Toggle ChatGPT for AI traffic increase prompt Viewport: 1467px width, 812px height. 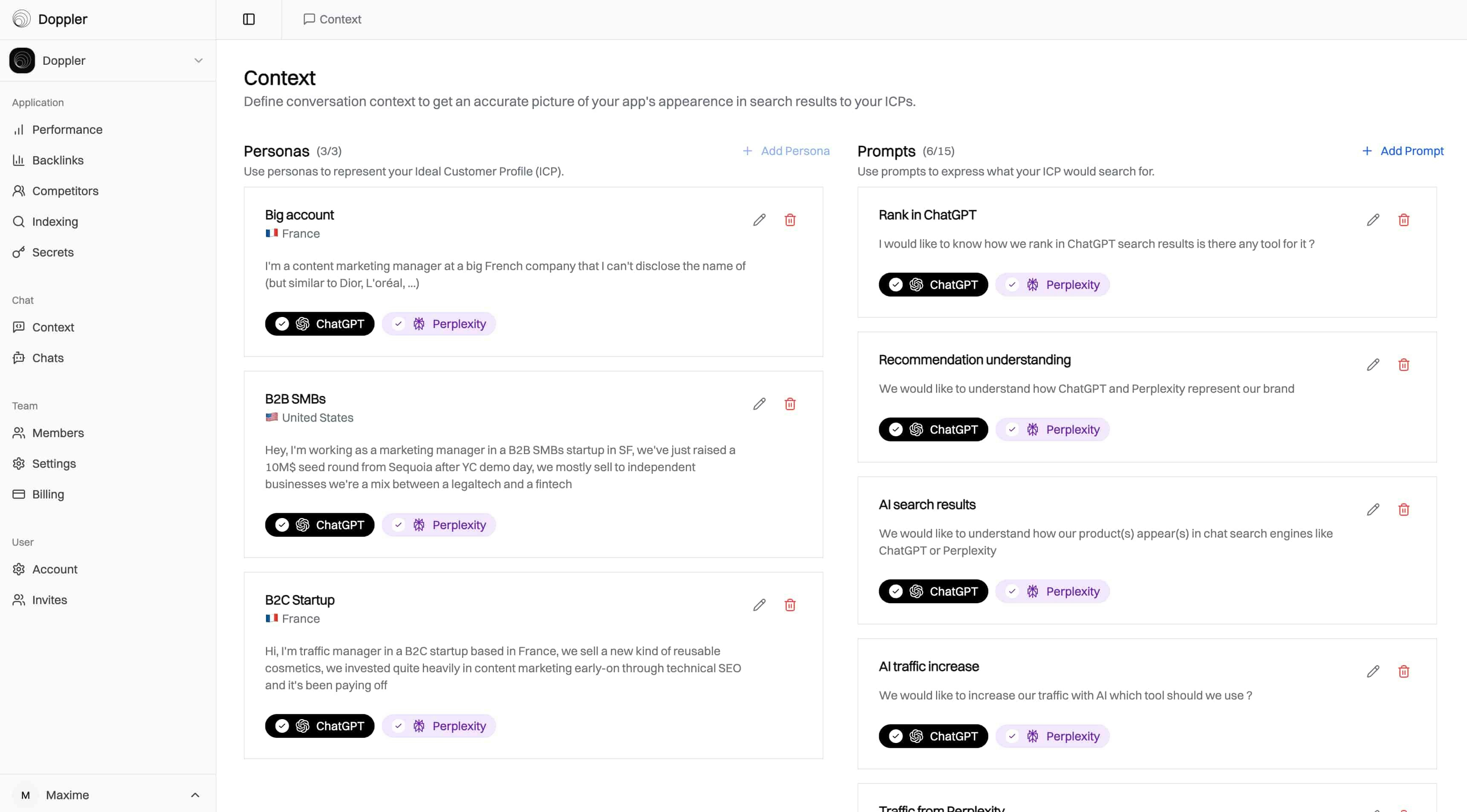(x=933, y=736)
